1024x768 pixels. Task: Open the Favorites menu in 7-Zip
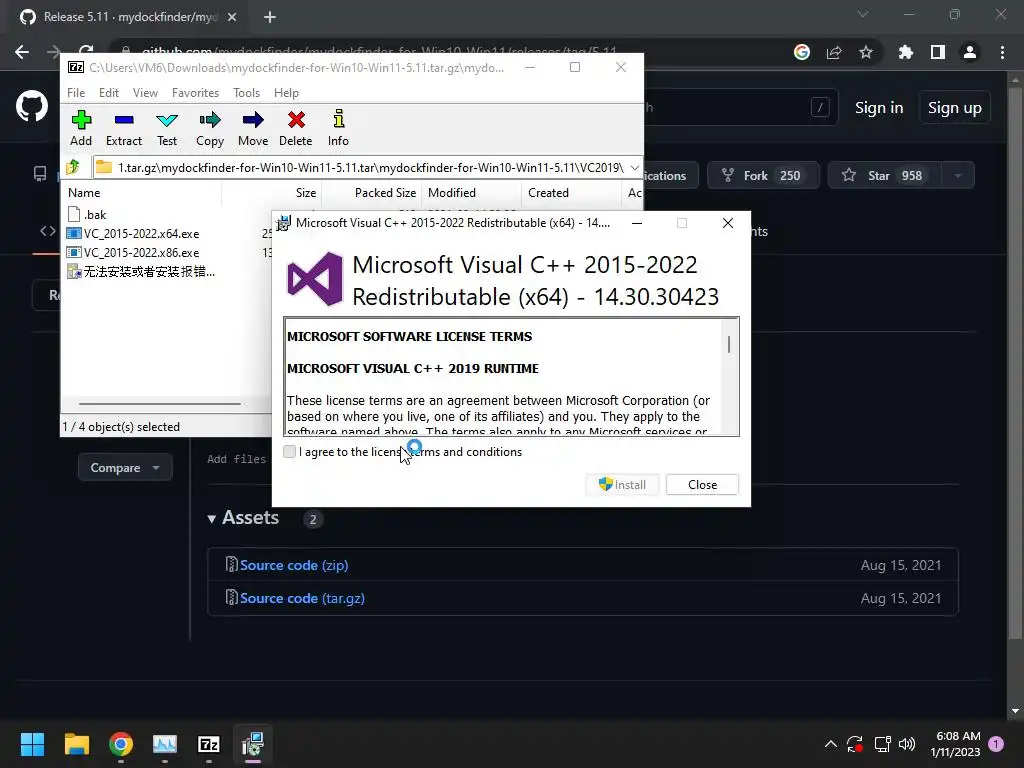click(195, 93)
